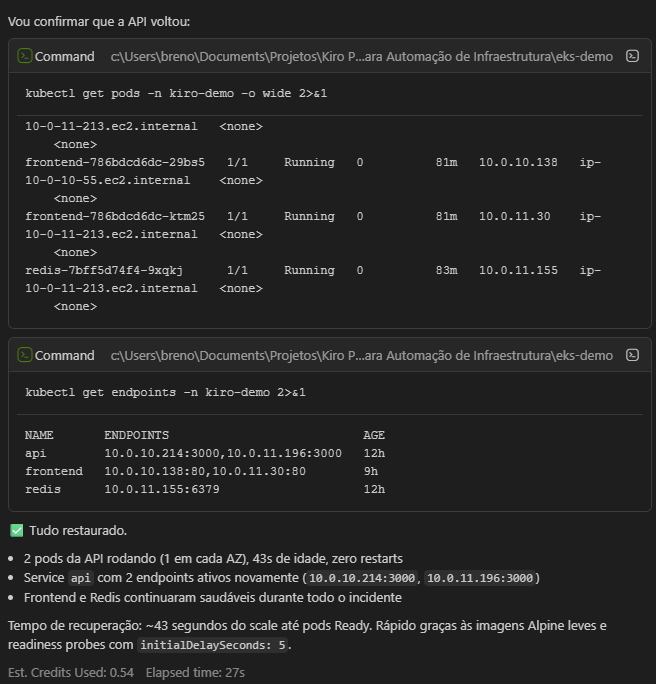Open the kubectl get endpoints command in terminal
The image size is (656, 684).
(632, 355)
